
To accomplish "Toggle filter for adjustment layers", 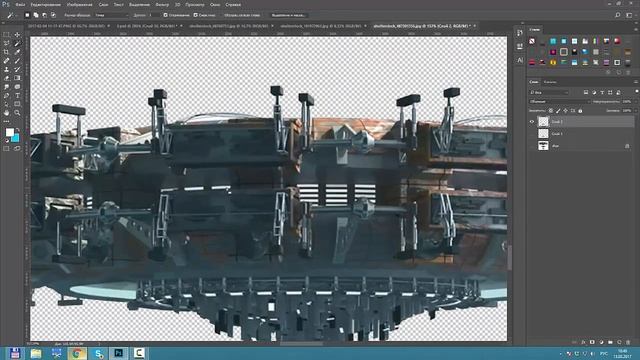I will point(594,93).
